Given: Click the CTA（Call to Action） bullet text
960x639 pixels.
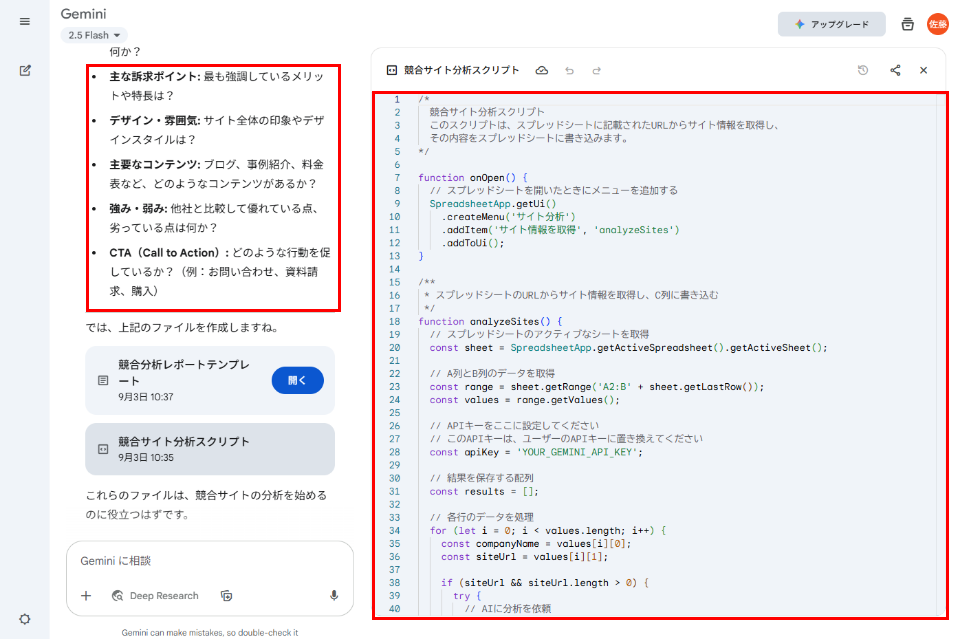Looking at the screenshot, I should pyautogui.click(x=220, y=272).
